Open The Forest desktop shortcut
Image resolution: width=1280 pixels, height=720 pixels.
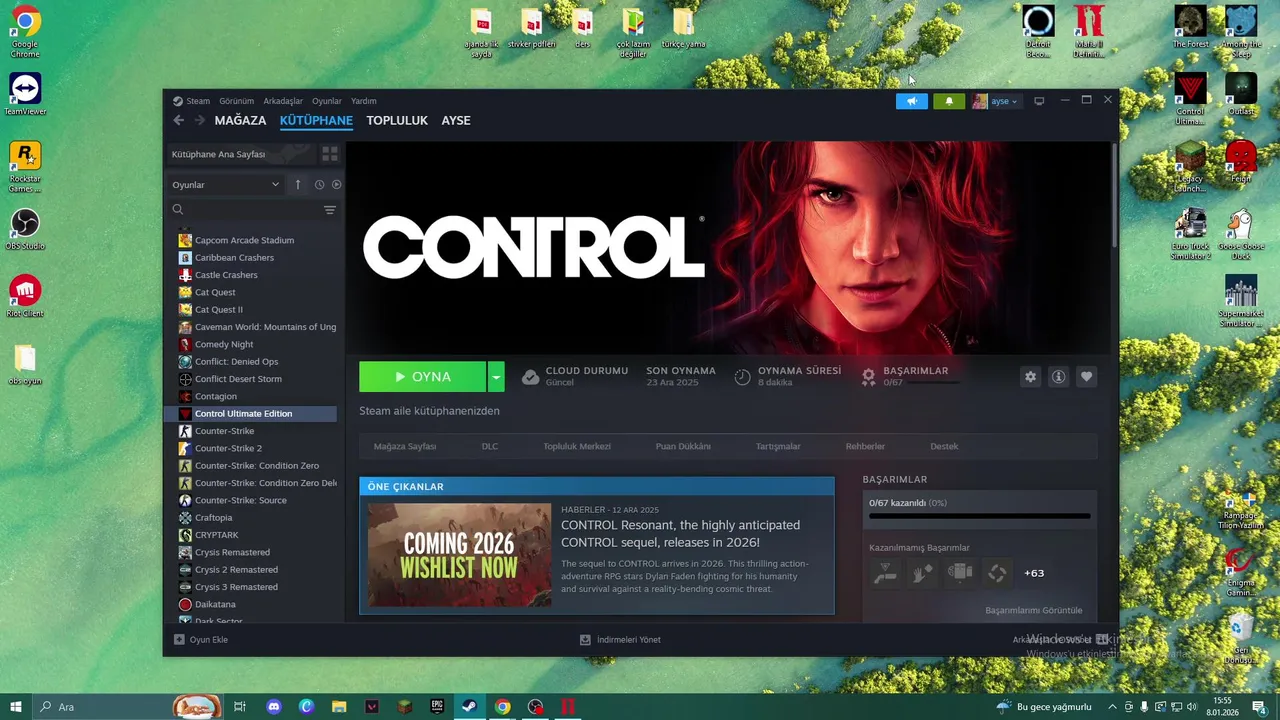pyautogui.click(x=1190, y=27)
